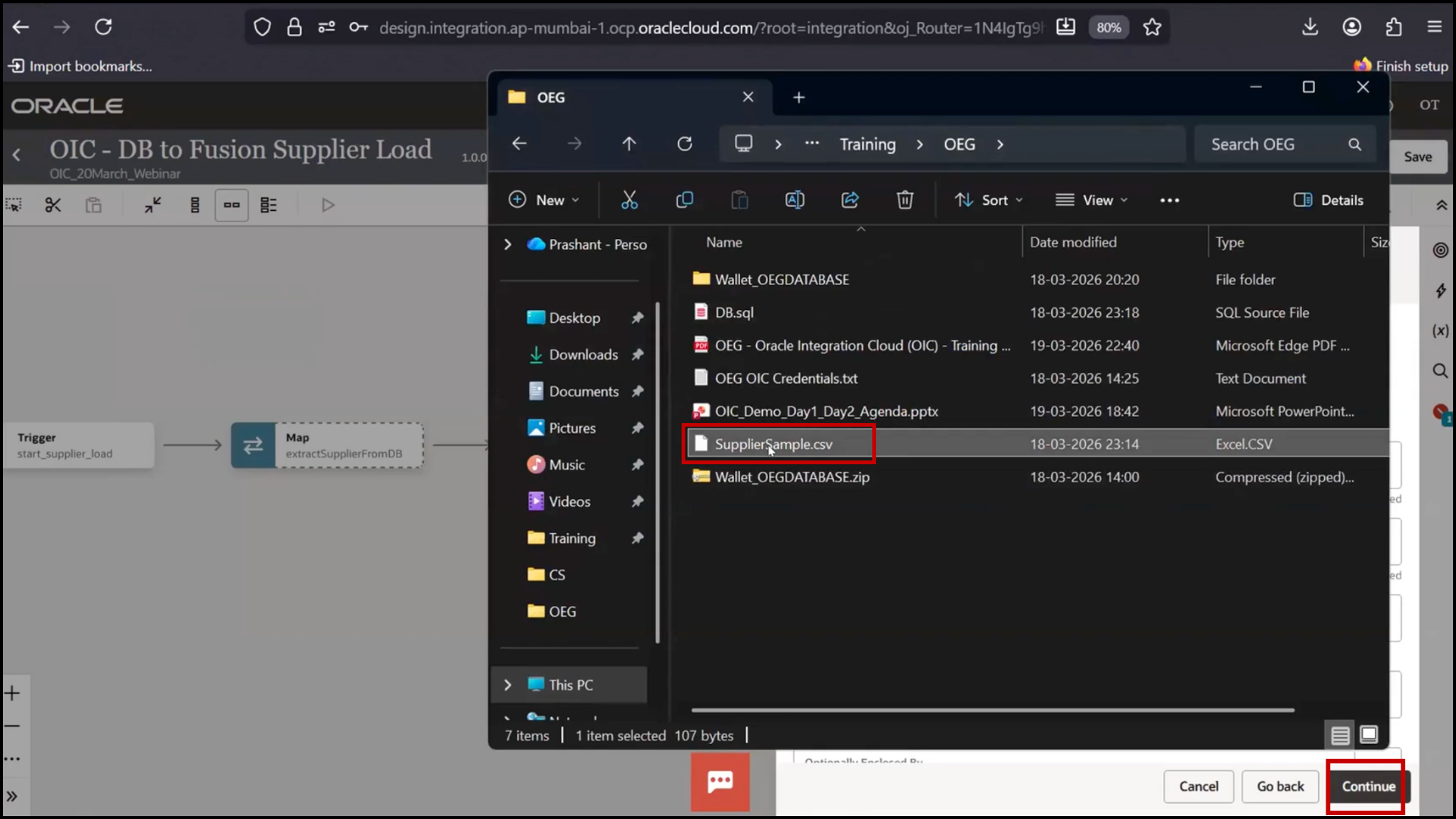Click the Delete trash icon in File Explorer
Viewport: 1456px width, 819px height.
click(905, 200)
